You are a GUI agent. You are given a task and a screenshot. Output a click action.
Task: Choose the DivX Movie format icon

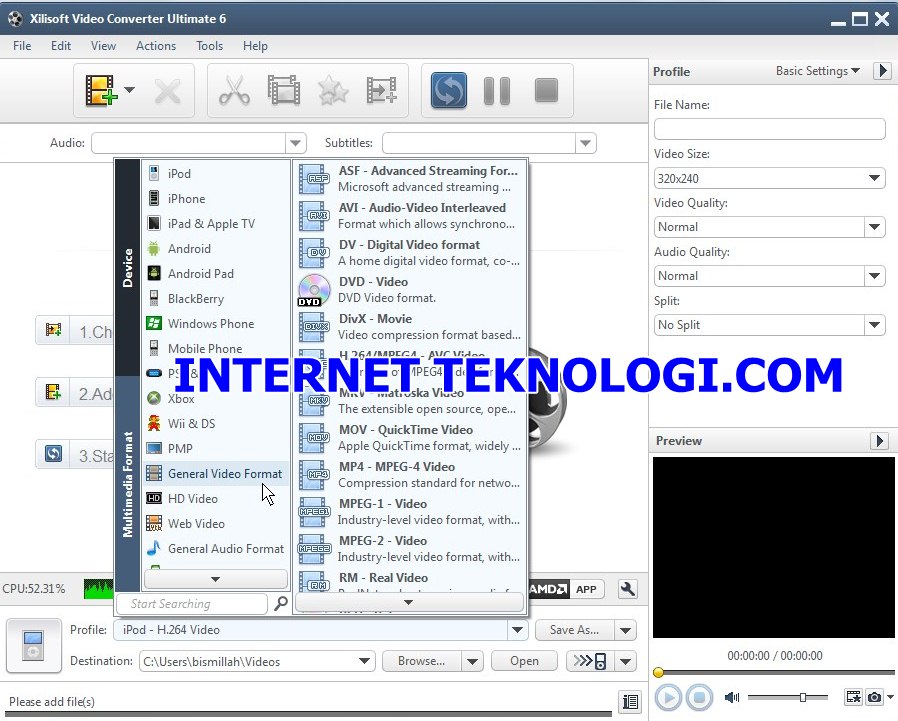coord(314,327)
